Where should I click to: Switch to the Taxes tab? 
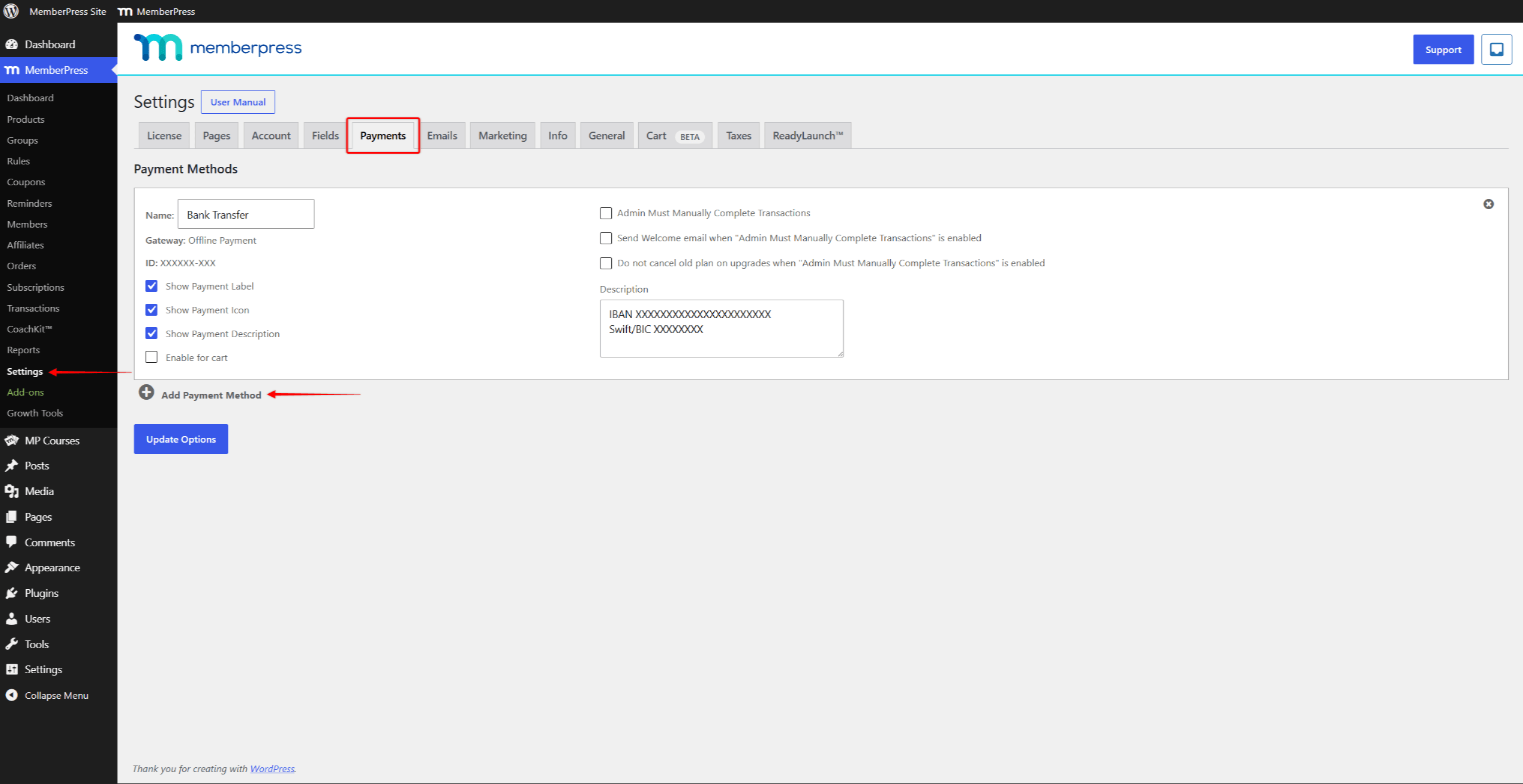[x=739, y=136]
